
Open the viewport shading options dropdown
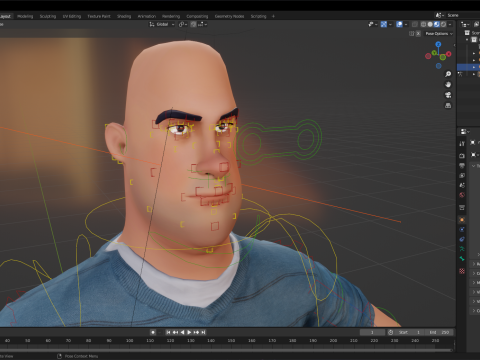tap(450, 24)
